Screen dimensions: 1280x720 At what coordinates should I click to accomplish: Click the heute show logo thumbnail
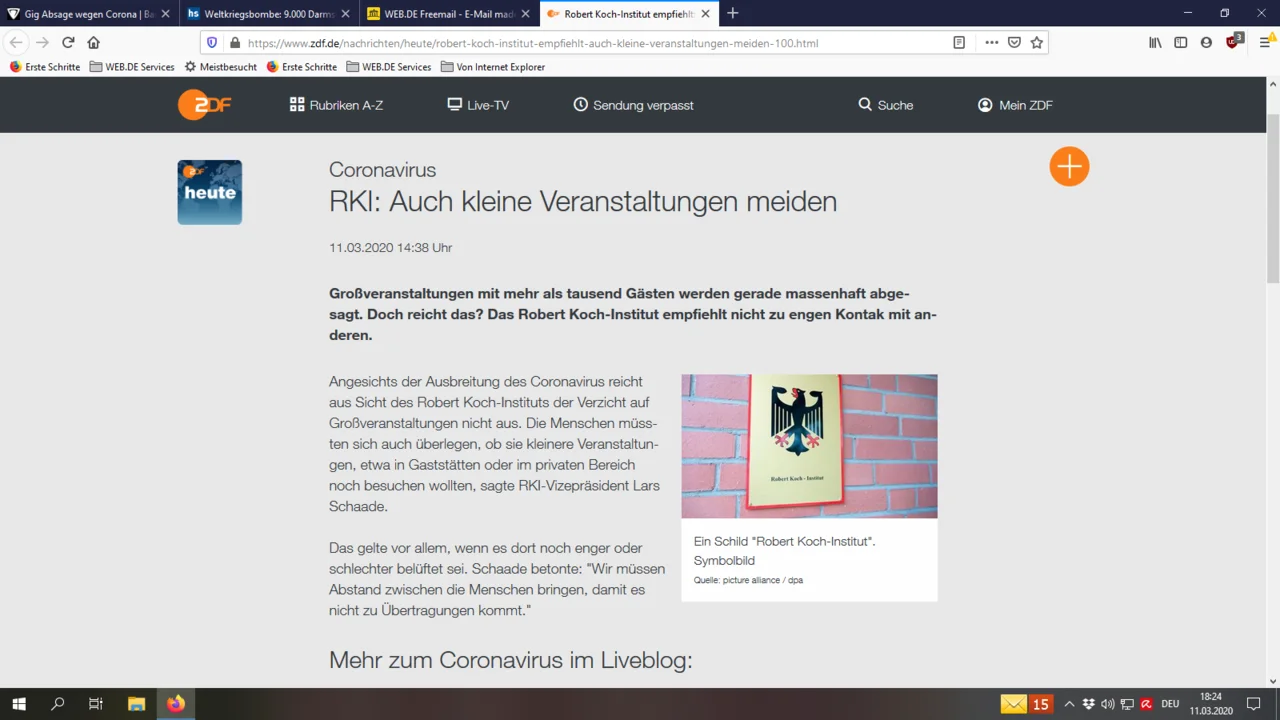(210, 192)
